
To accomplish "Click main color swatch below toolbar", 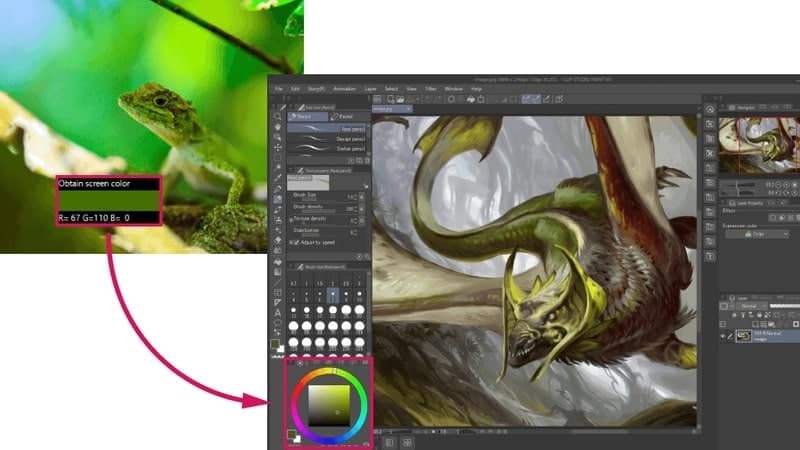I will [276, 344].
